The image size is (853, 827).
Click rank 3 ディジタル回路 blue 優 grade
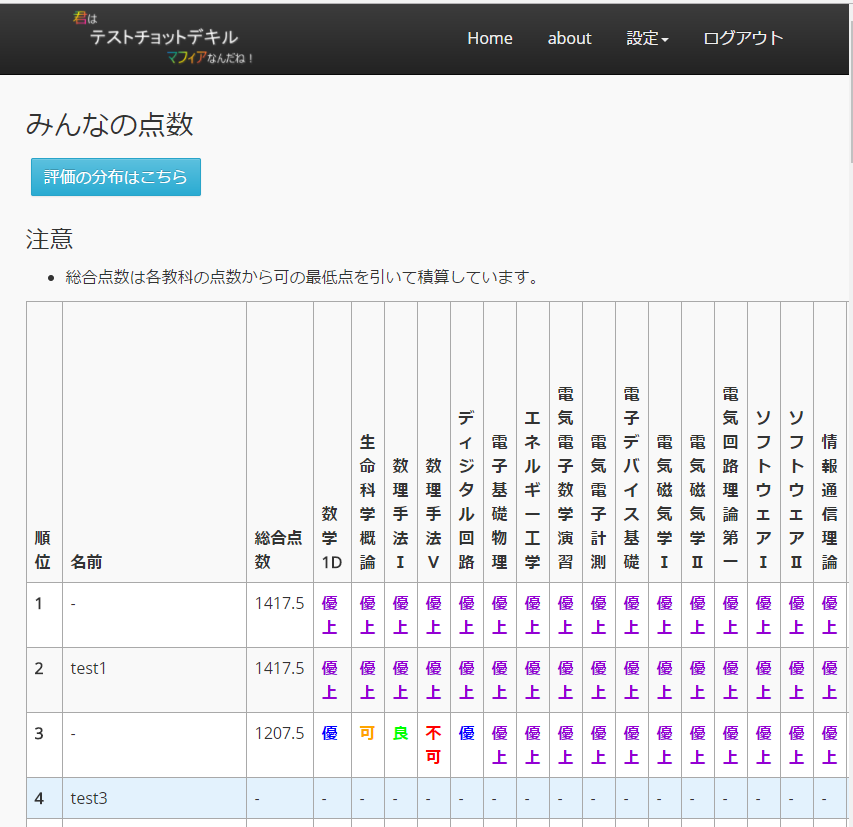pos(466,733)
